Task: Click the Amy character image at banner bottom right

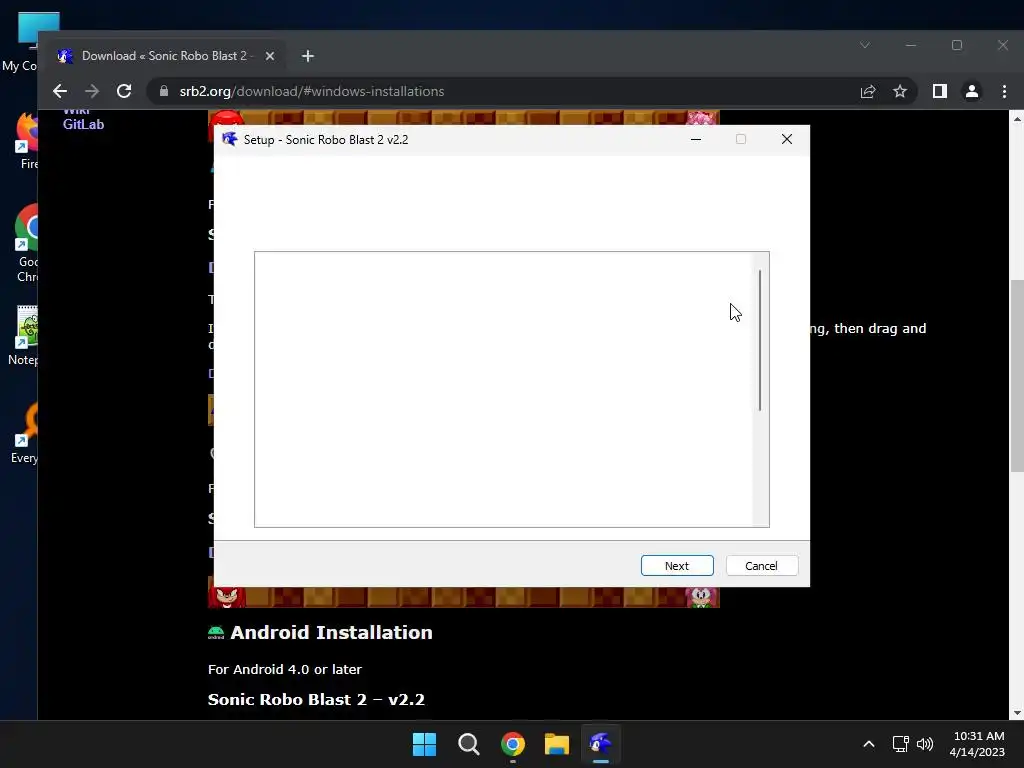Action: [701, 597]
